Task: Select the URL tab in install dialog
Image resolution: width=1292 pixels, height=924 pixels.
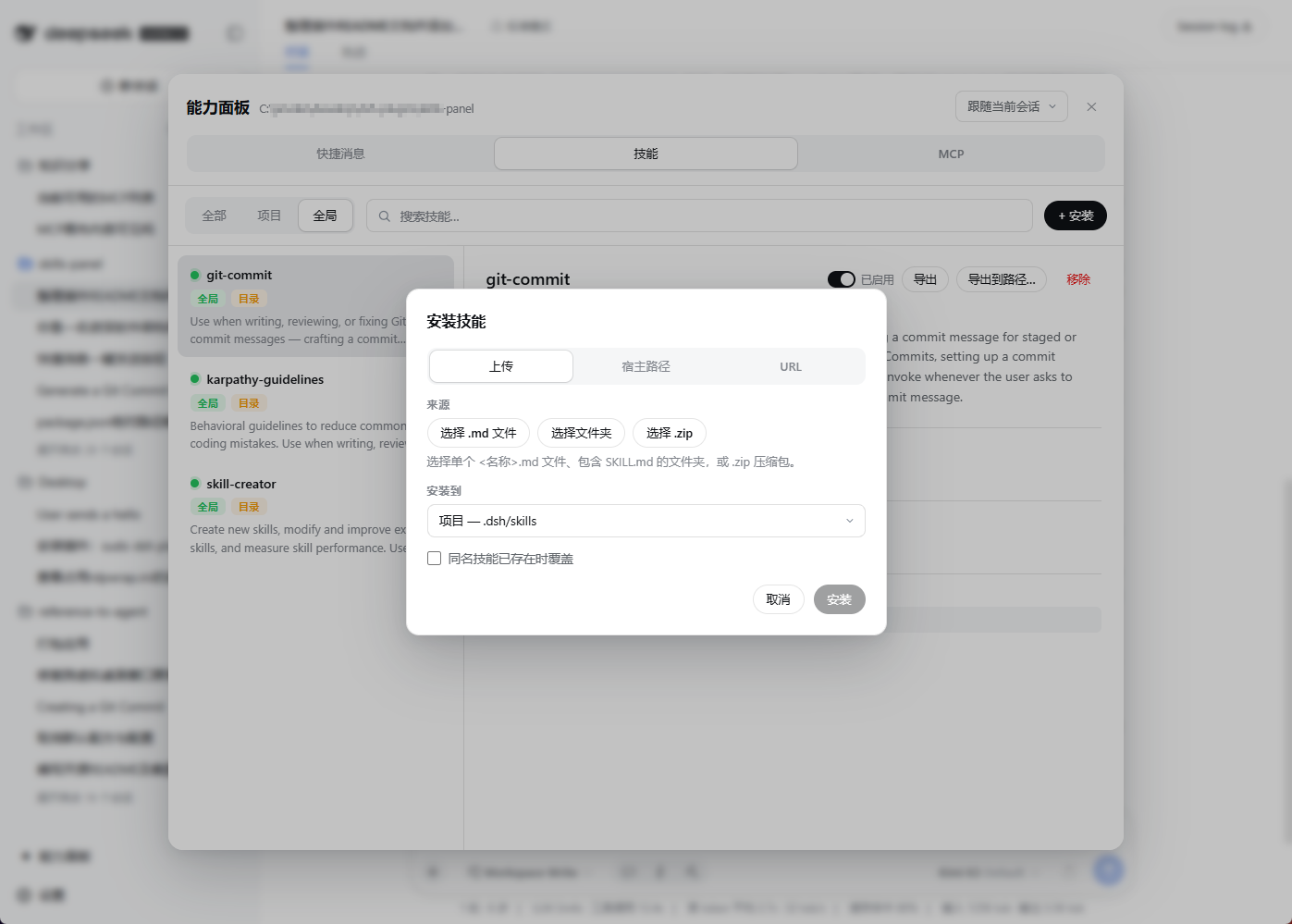Action: 791,366
